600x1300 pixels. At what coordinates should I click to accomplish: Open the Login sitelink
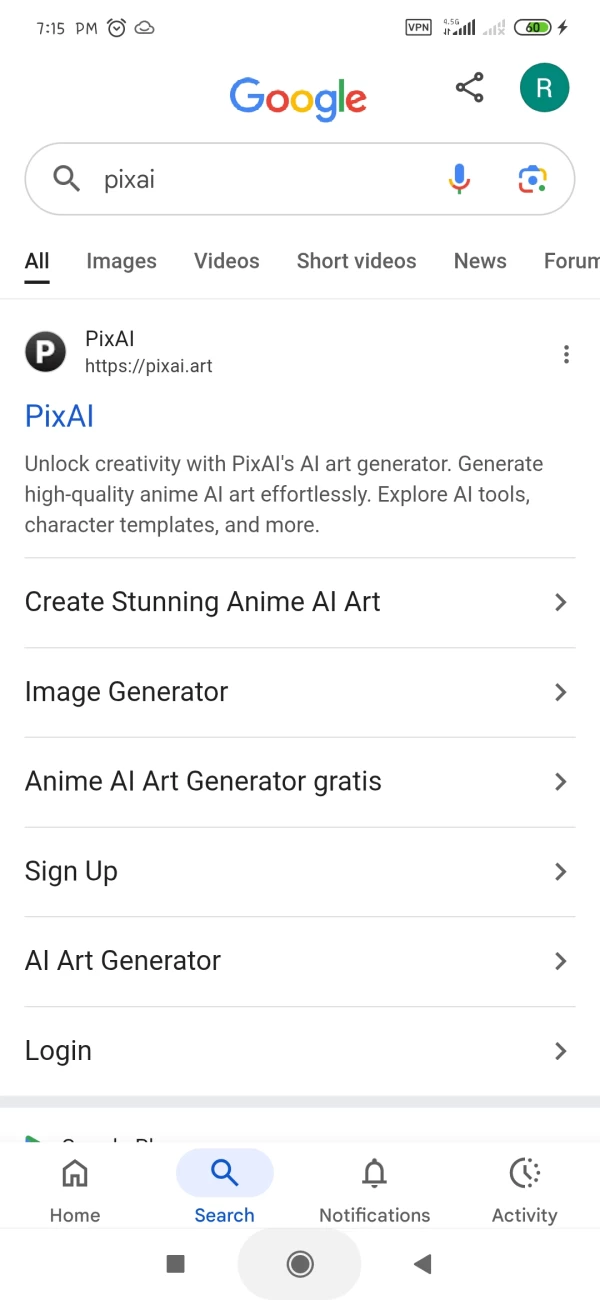coord(58,1051)
